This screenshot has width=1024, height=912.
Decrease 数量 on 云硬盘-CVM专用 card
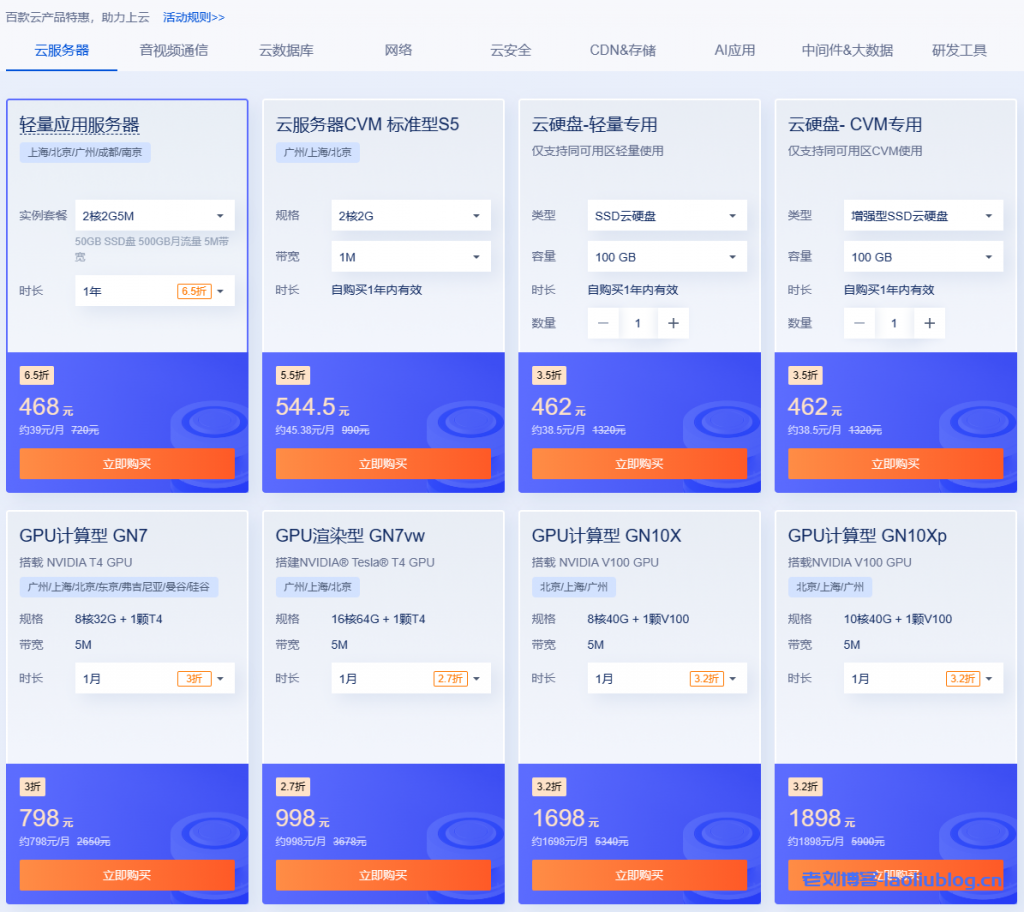click(859, 323)
